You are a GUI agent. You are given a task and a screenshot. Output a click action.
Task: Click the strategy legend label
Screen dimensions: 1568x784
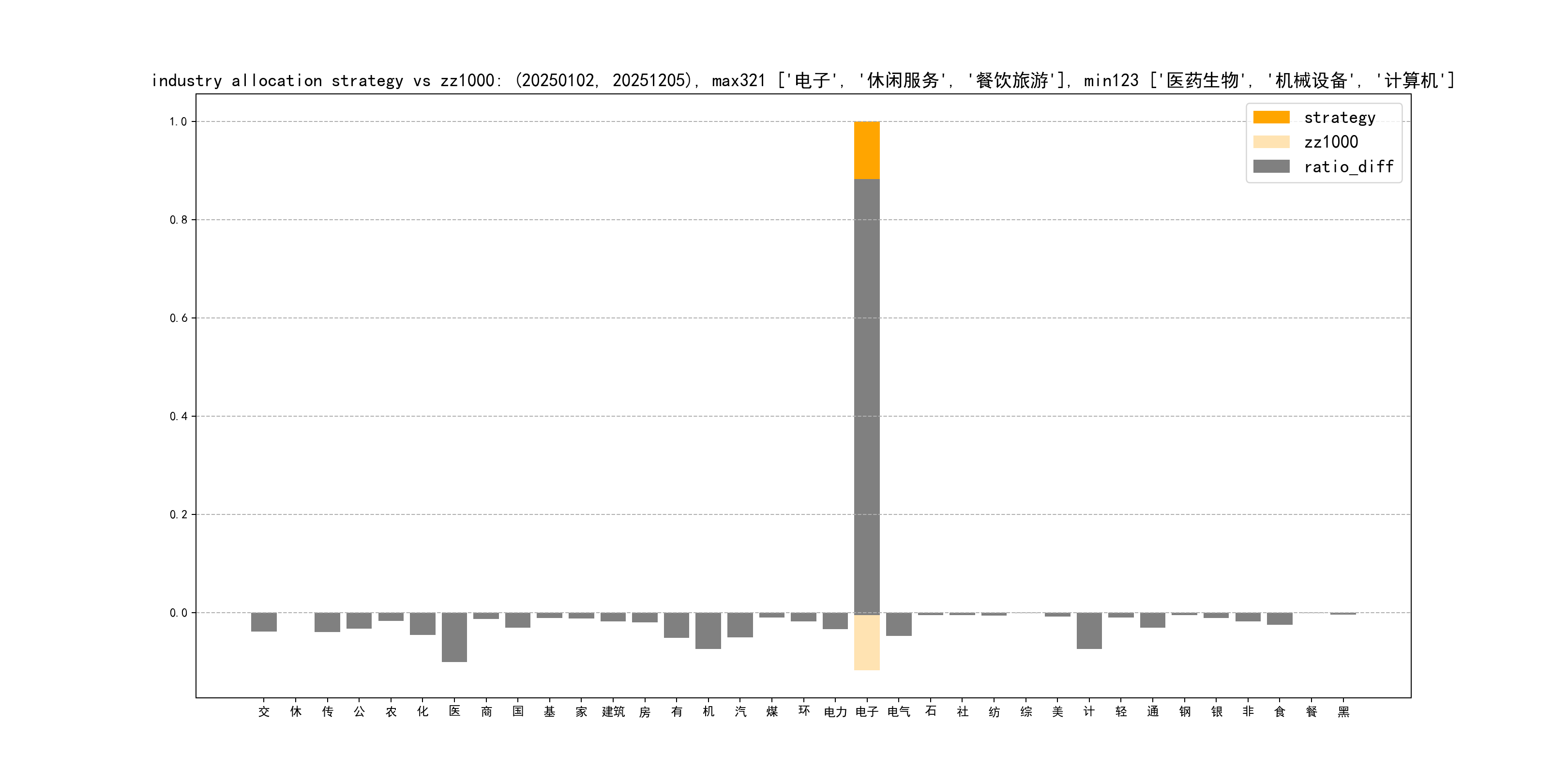point(1339,118)
